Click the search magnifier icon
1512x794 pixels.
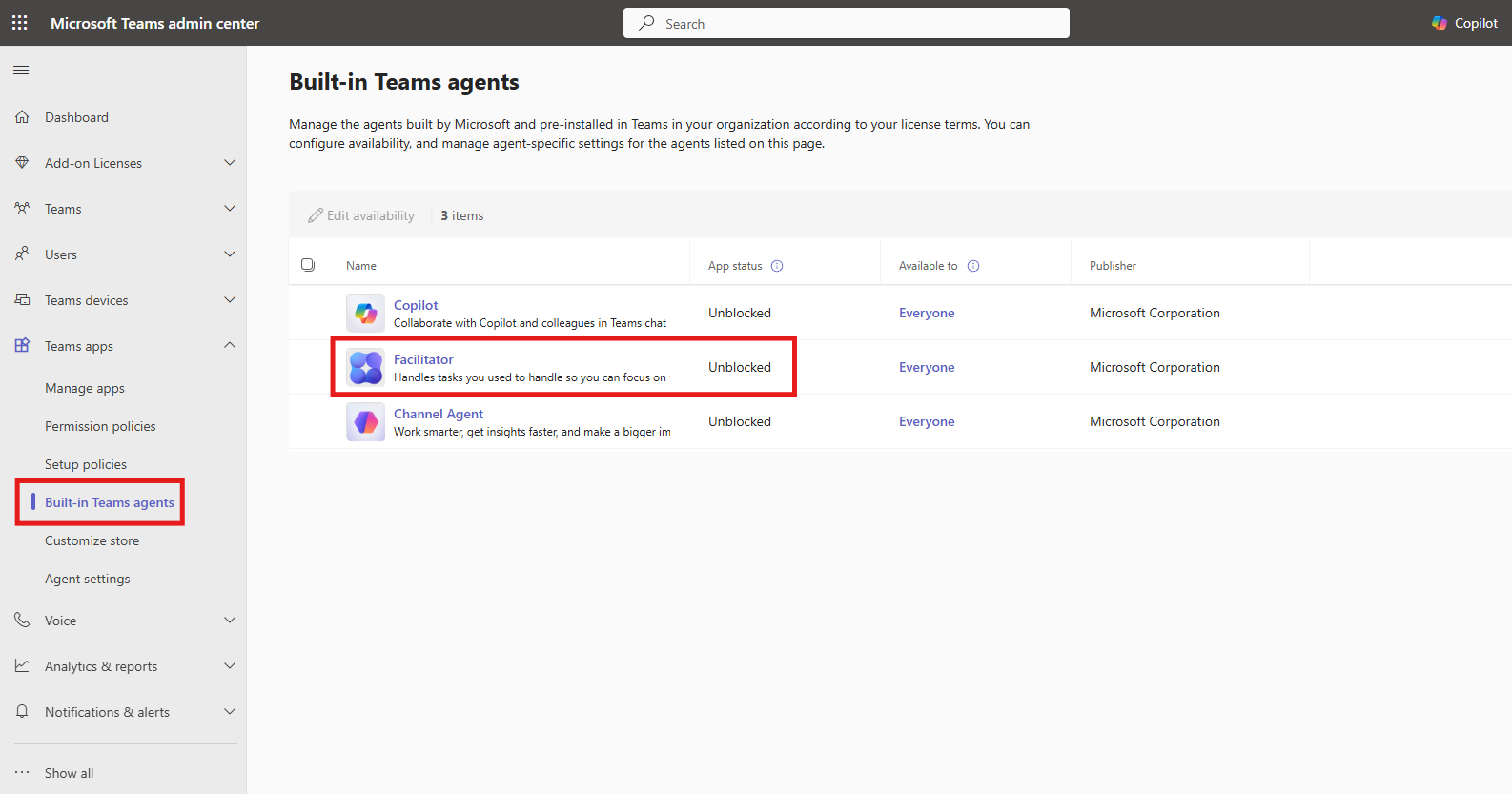(x=646, y=23)
